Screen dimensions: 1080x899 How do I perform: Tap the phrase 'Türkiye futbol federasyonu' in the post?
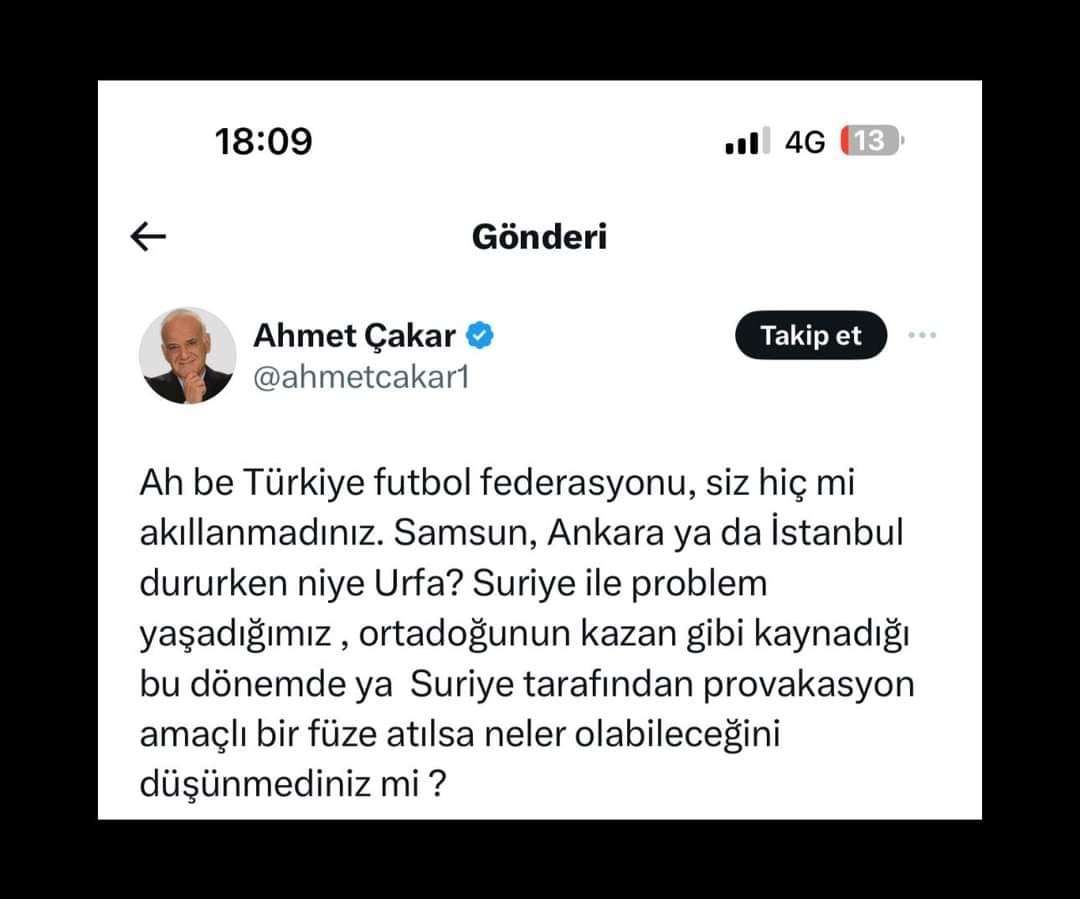[x=465, y=482]
